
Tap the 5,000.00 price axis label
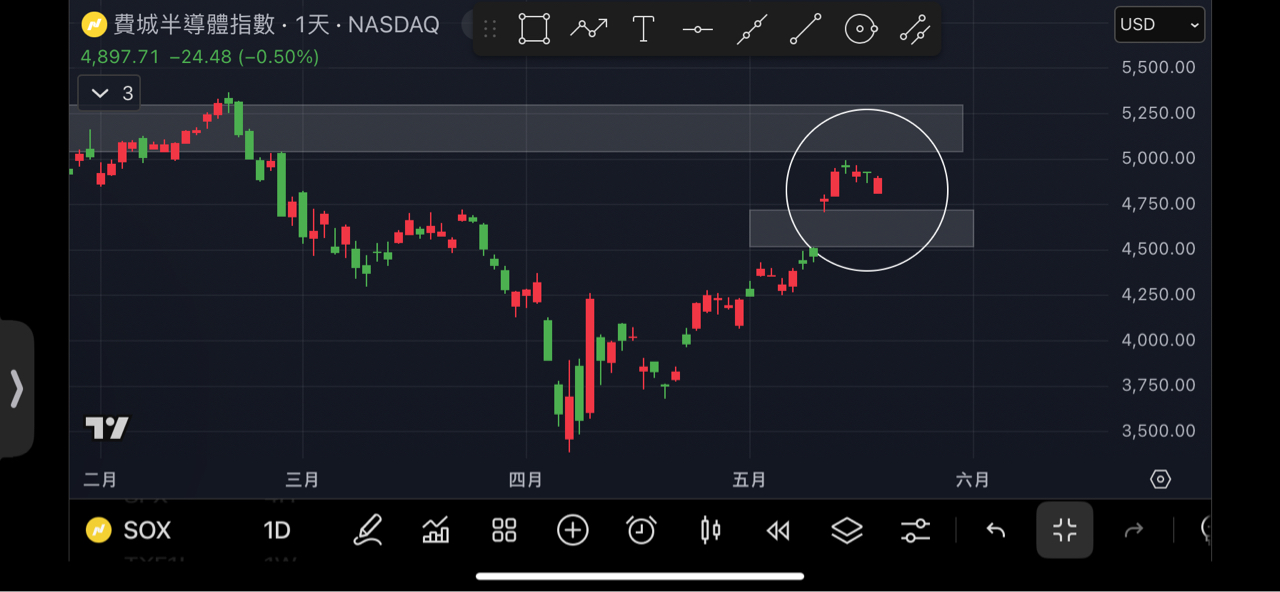coord(1158,158)
